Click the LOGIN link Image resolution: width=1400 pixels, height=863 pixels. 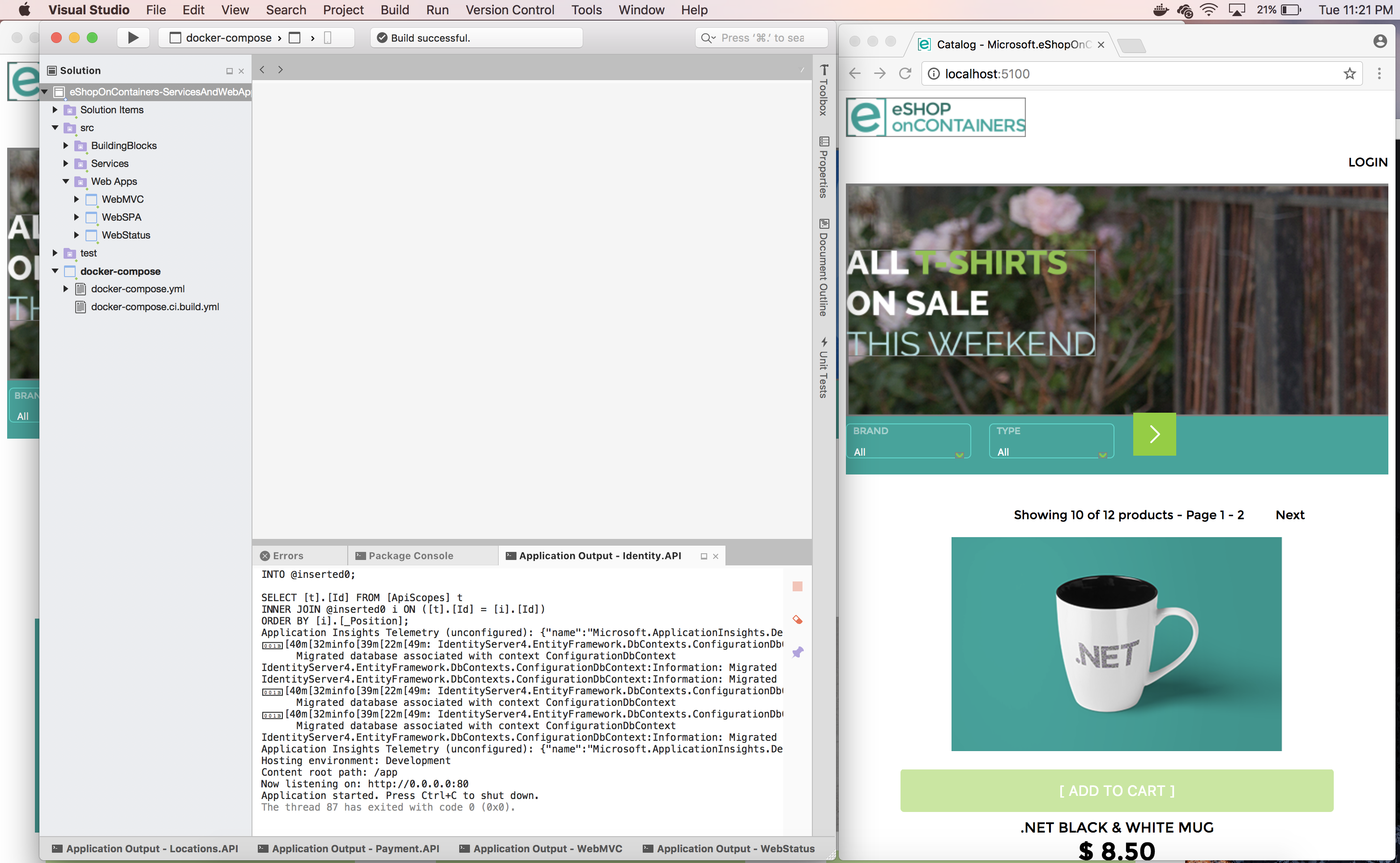pos(1367,162)
